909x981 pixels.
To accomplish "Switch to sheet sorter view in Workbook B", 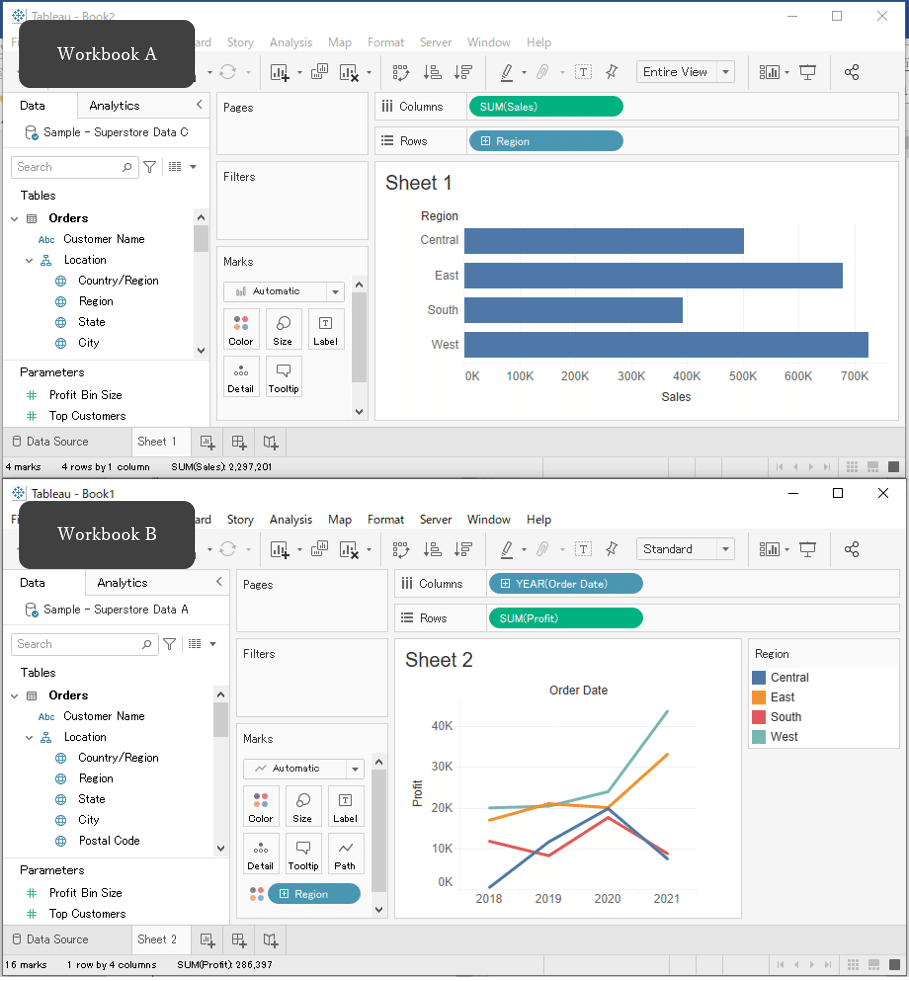I will 853,964.
